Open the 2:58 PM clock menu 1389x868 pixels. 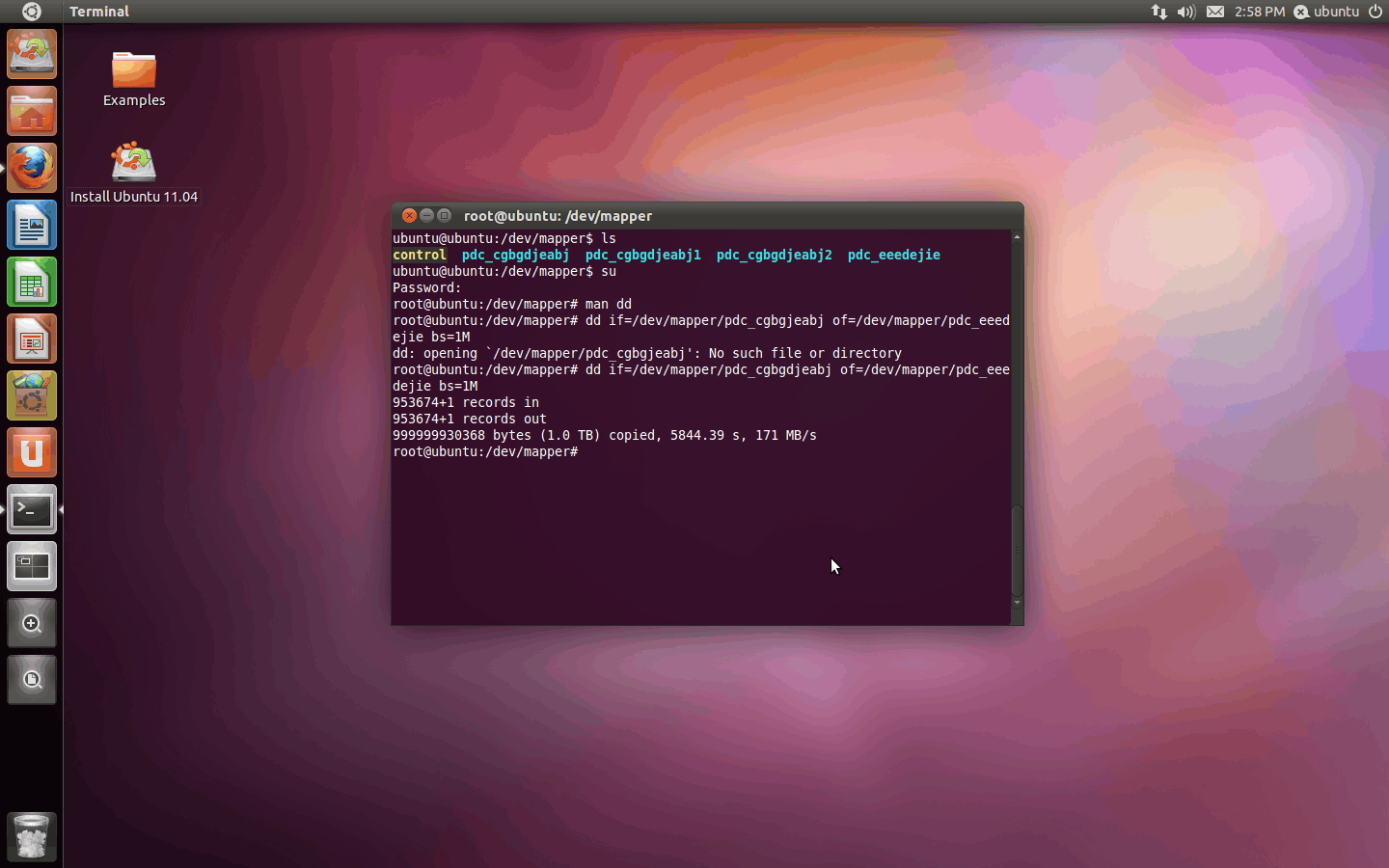pos(1260,12)
